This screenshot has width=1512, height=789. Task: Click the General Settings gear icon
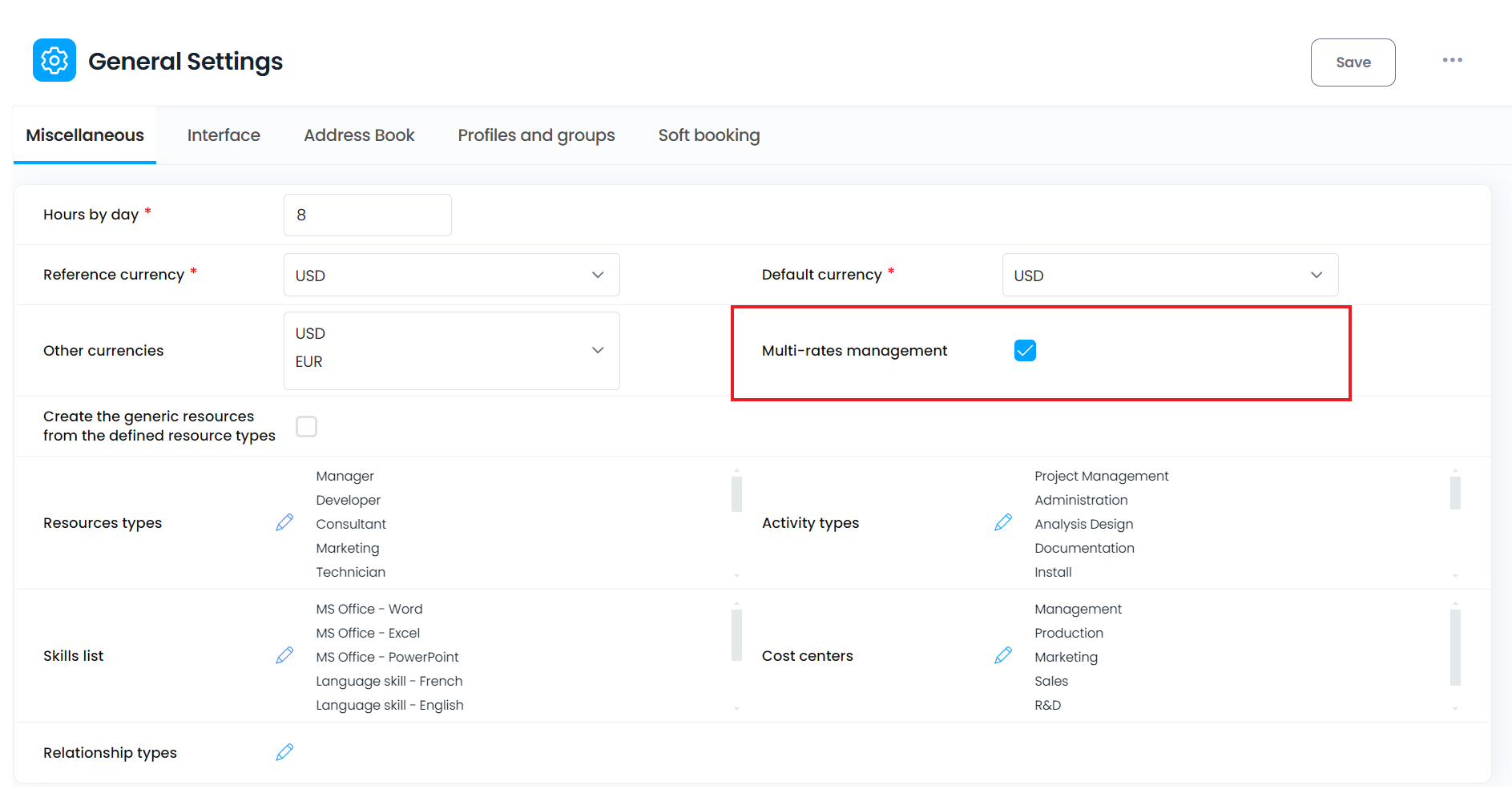click(54, 60)
